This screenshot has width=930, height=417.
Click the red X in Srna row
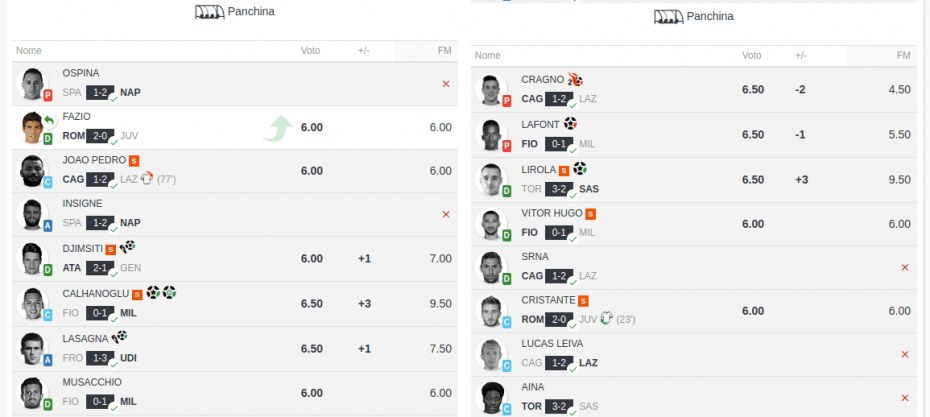904,268
